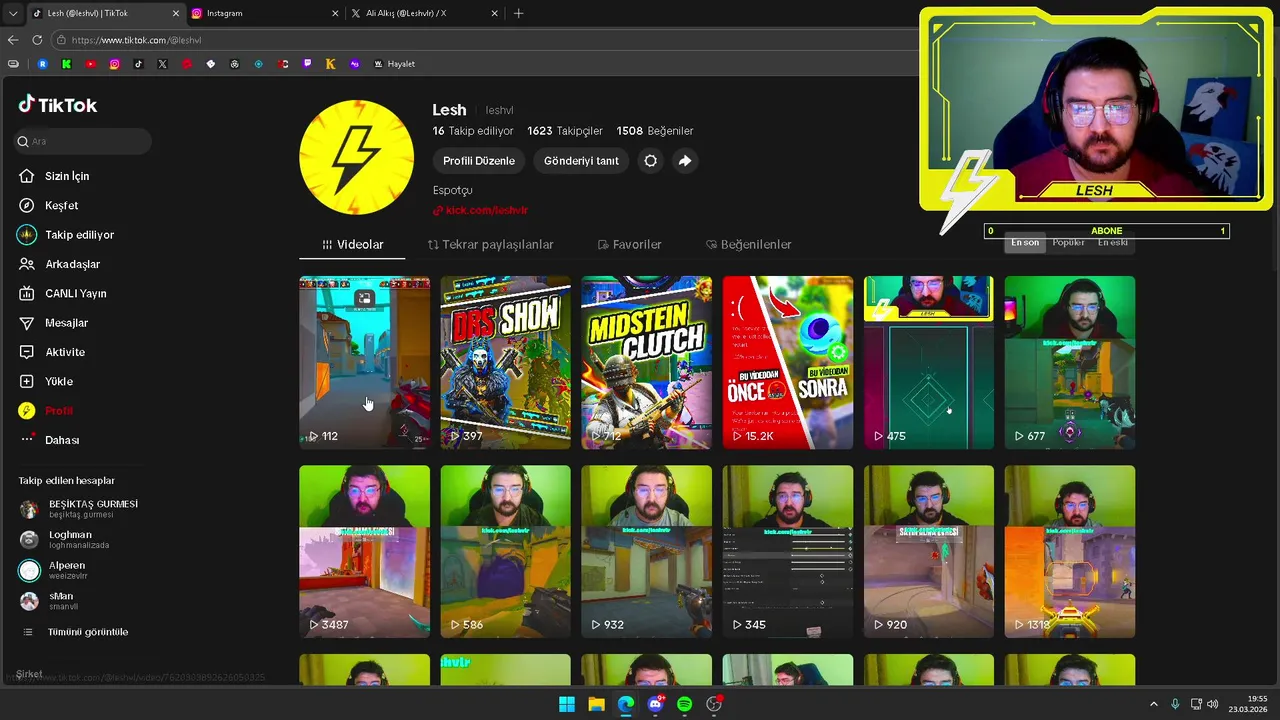Switch to the Instagram browser tab
This screenshot has height=720, width=1280.
[x=262, y=13]
